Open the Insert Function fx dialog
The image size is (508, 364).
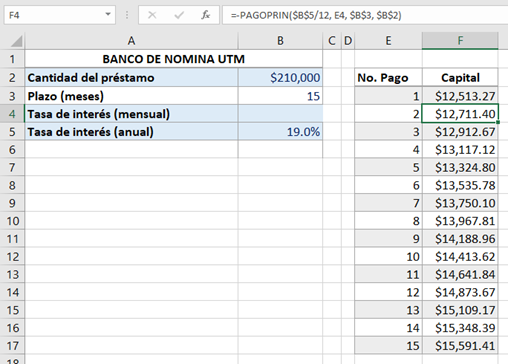(206, 15)
